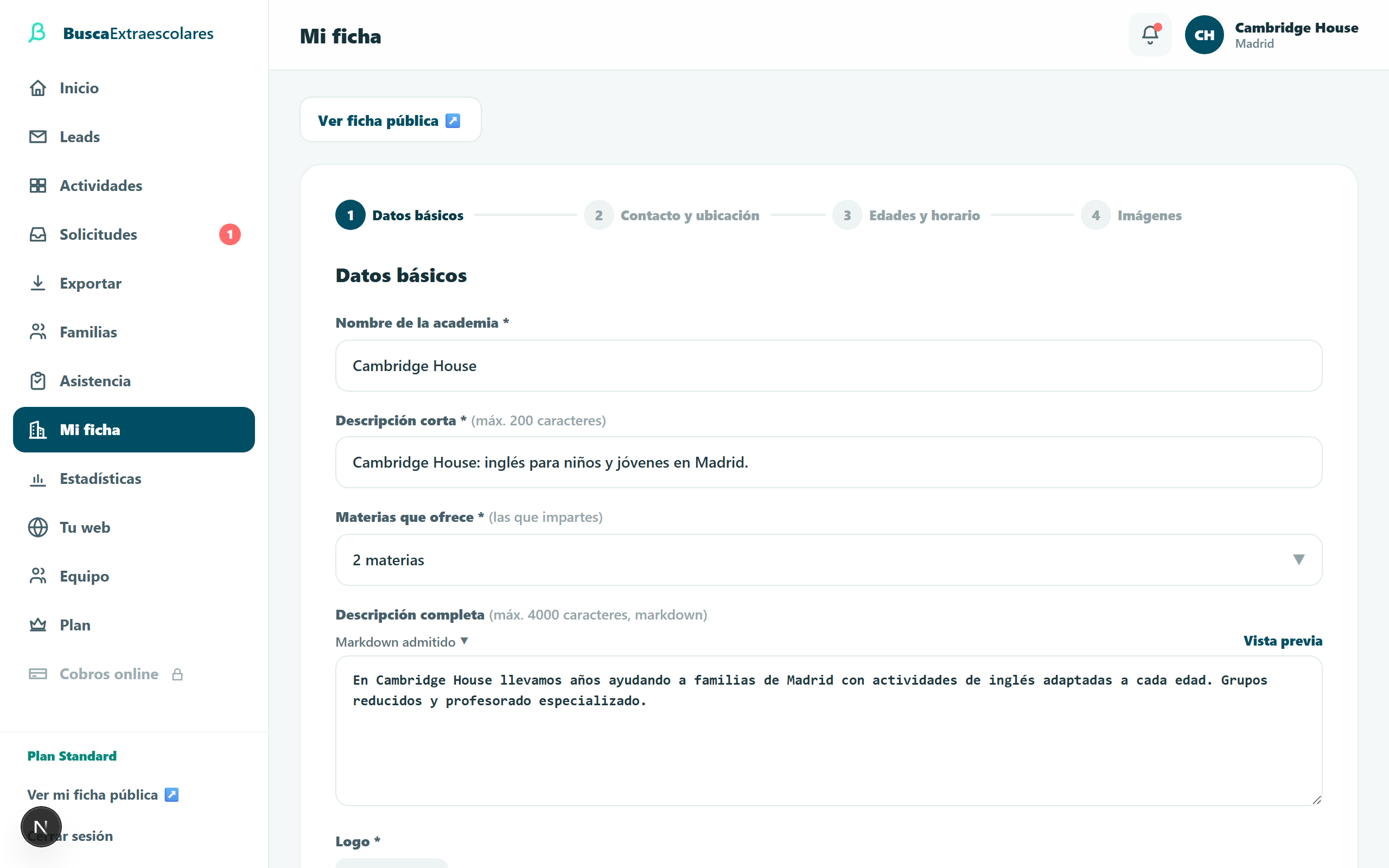Click the Tu web globe icon
This screenshot has height=868, width=1389.
[38, 527]
